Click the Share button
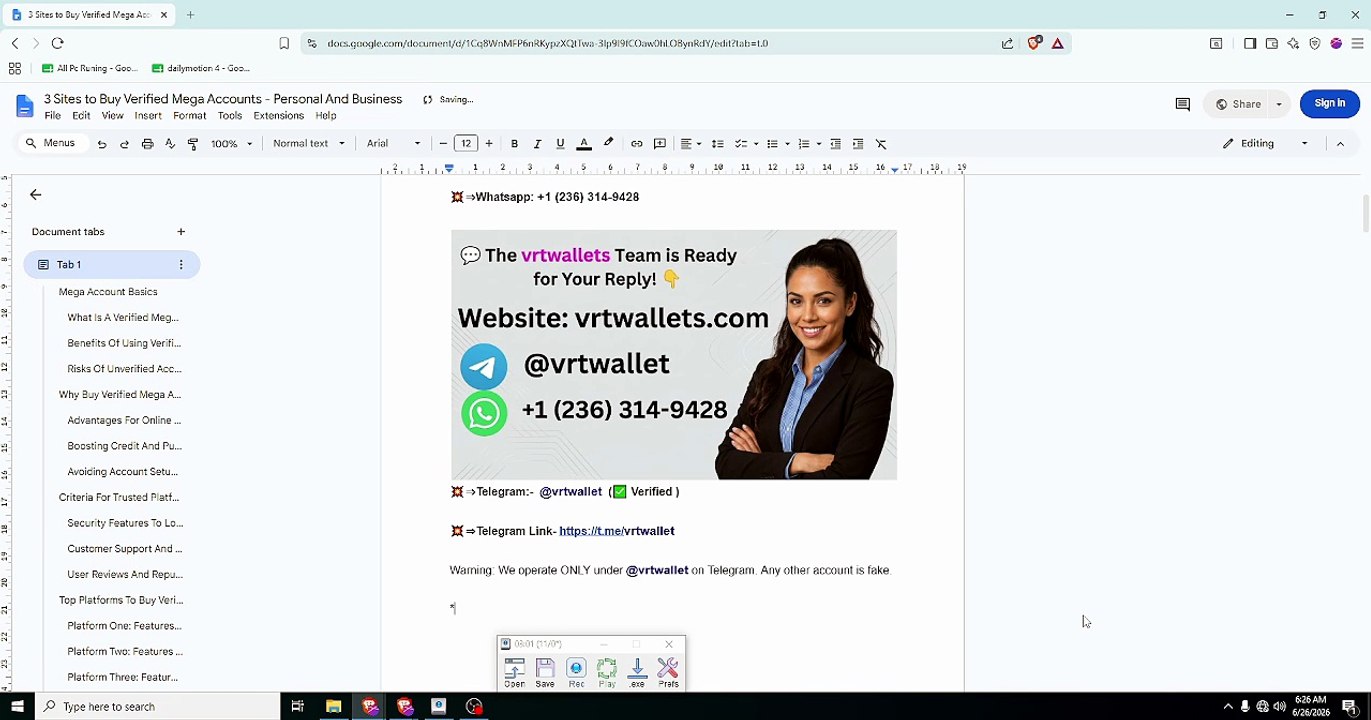The height and width of the screenshot is (720, 1371). click(1237, 104)
